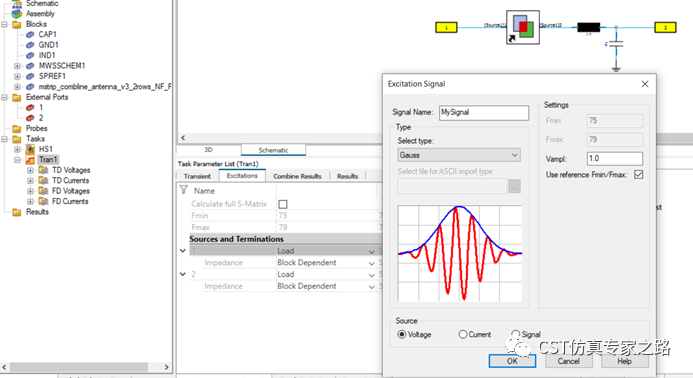Click the HS1 task icon
Screen dimensions: 693x378
[30, 149]
